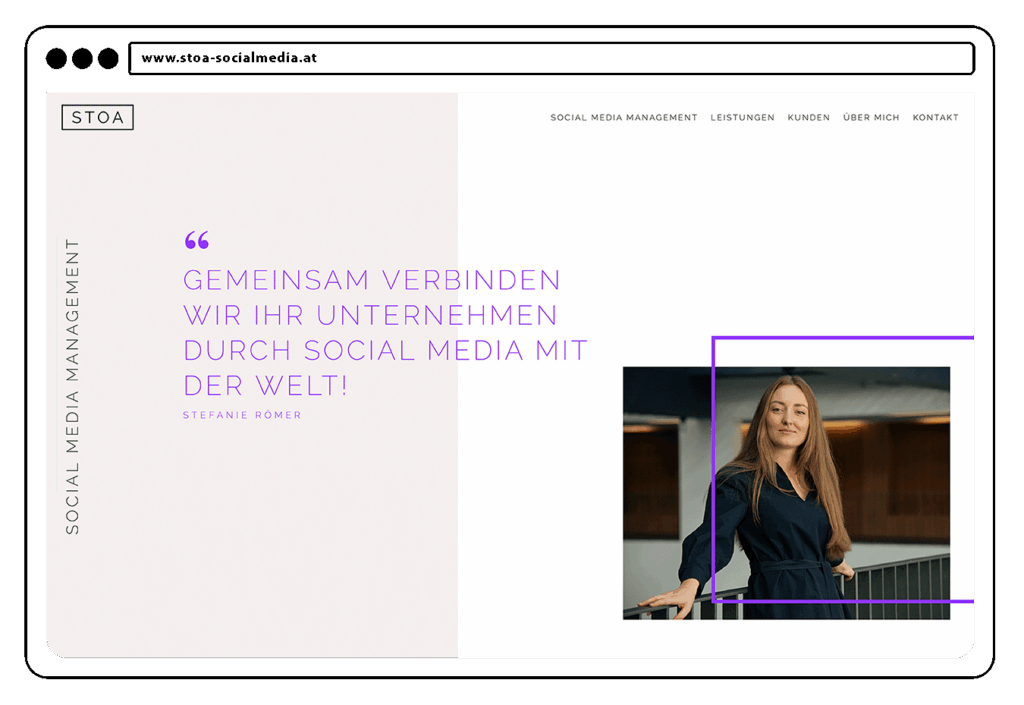Click the vertical 'Social Media Management' text

[72, 386]
